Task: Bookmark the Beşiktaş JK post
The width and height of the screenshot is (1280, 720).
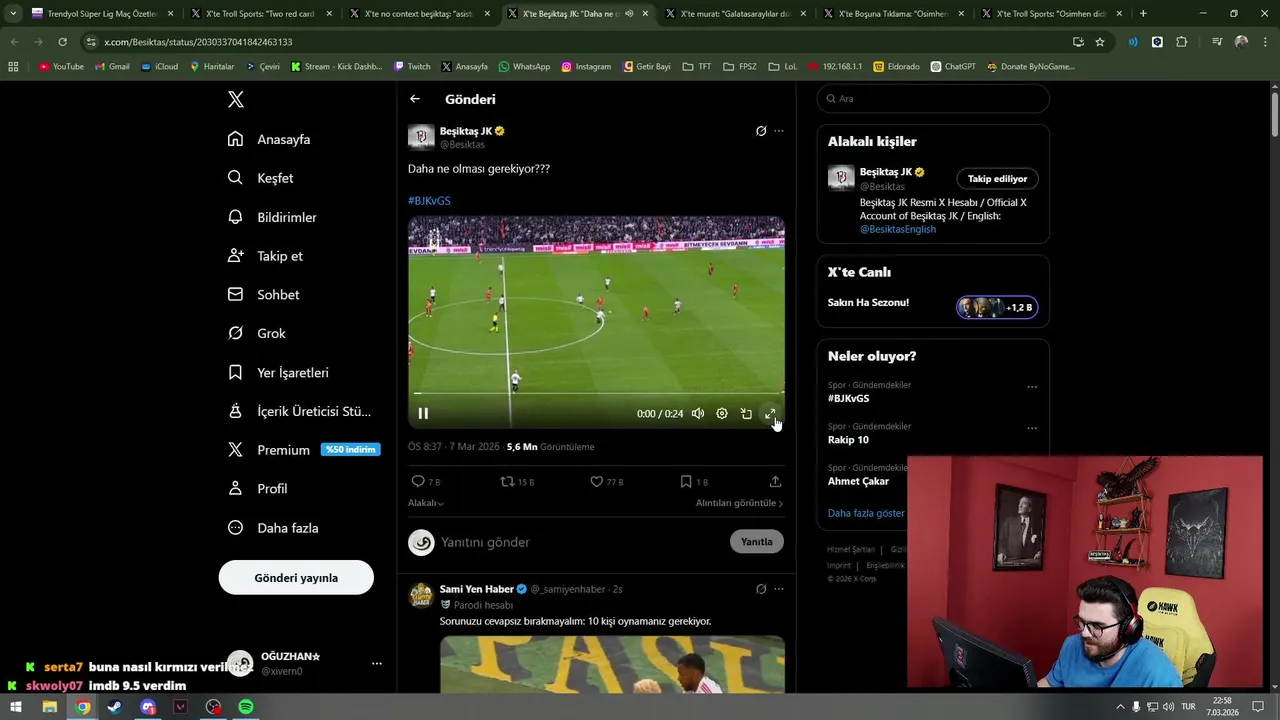Action: point(693,481)
